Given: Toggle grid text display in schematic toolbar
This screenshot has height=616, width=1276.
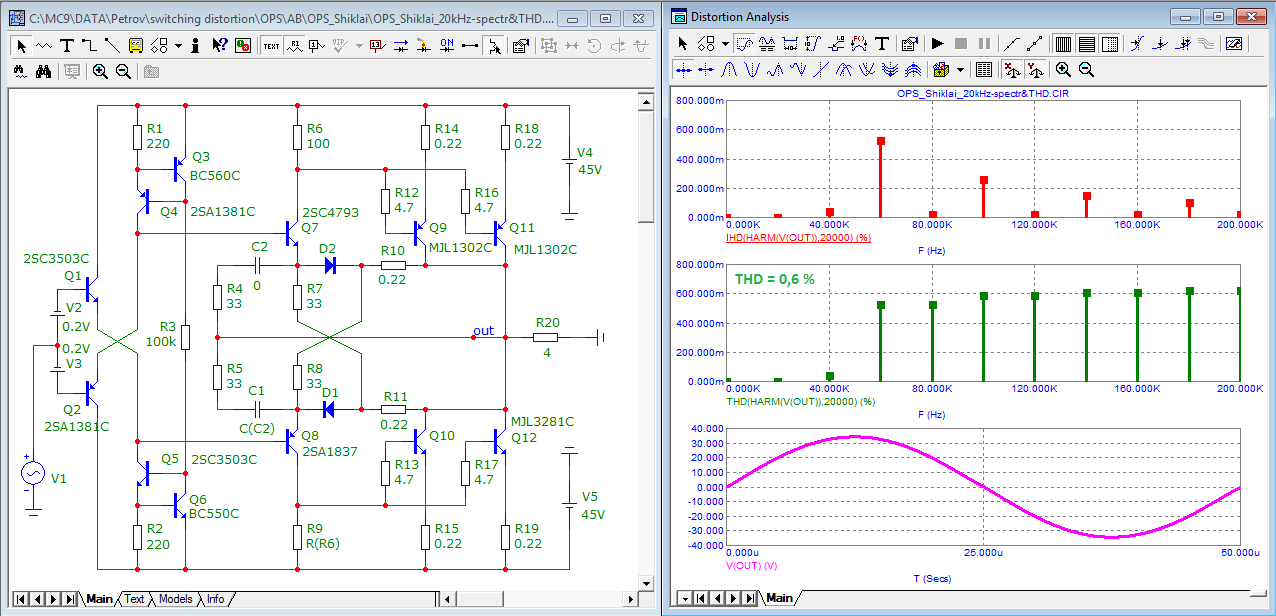Looking at the screenshot, I should click(271, 45).
